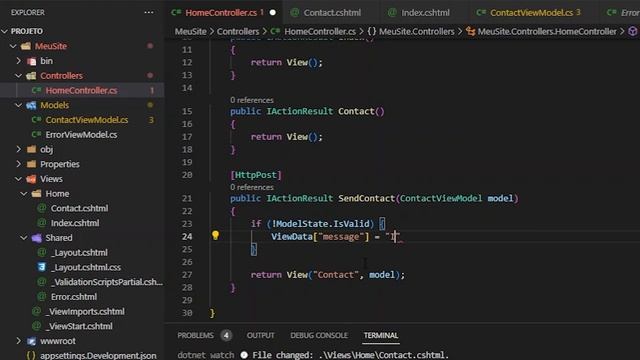Screen dimensions: 640x360
Task: Open the DEBUG CONSOLE panel tab
Action: tap(319, 336)
